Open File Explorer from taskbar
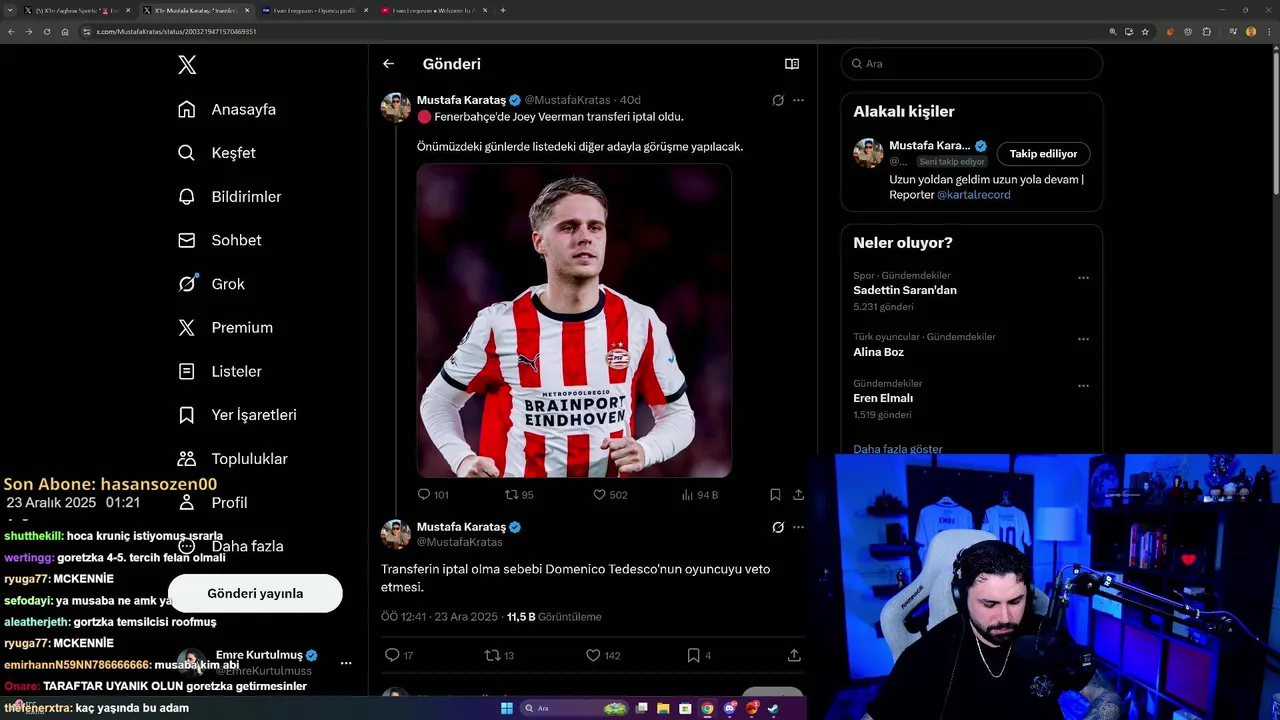 pos(663,708)
